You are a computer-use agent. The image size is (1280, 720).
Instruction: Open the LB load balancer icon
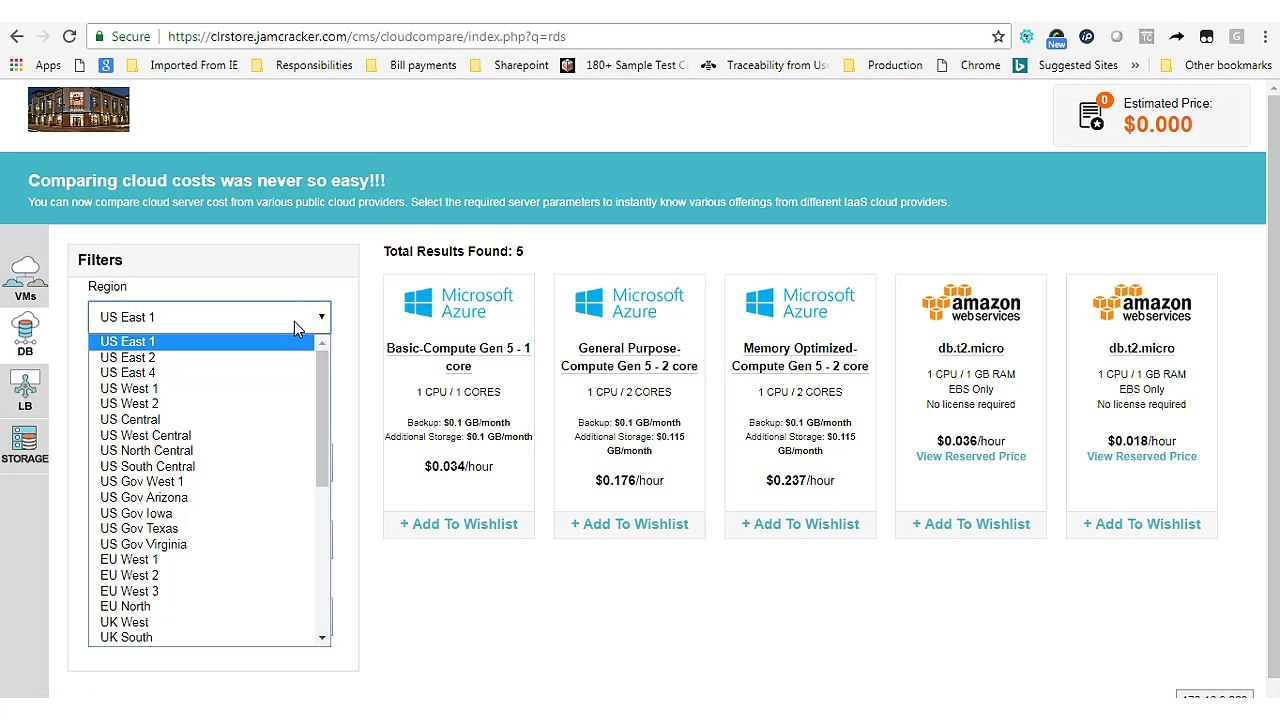pyautogui.click(x=25, y=389)
